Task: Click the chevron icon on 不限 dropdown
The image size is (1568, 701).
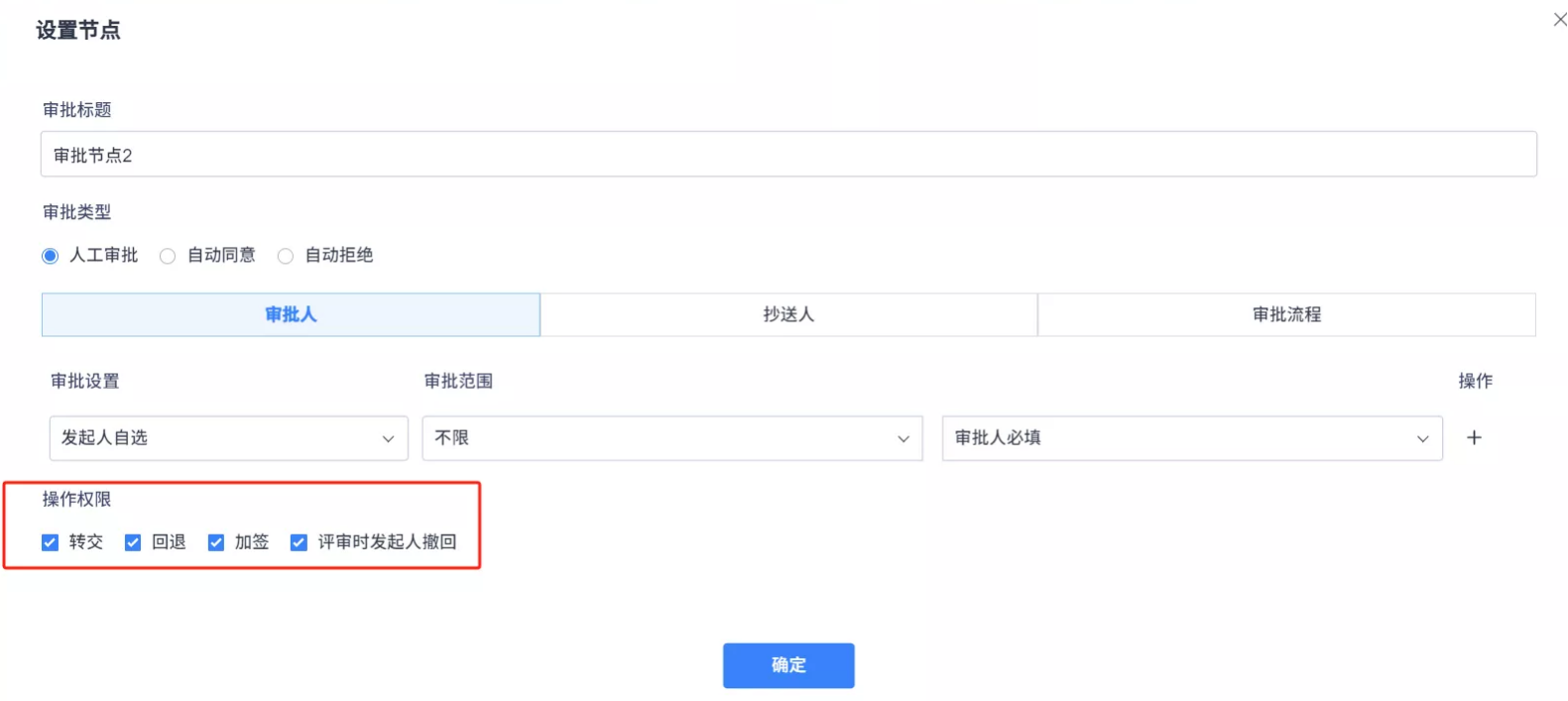Action: click(903, 437)
